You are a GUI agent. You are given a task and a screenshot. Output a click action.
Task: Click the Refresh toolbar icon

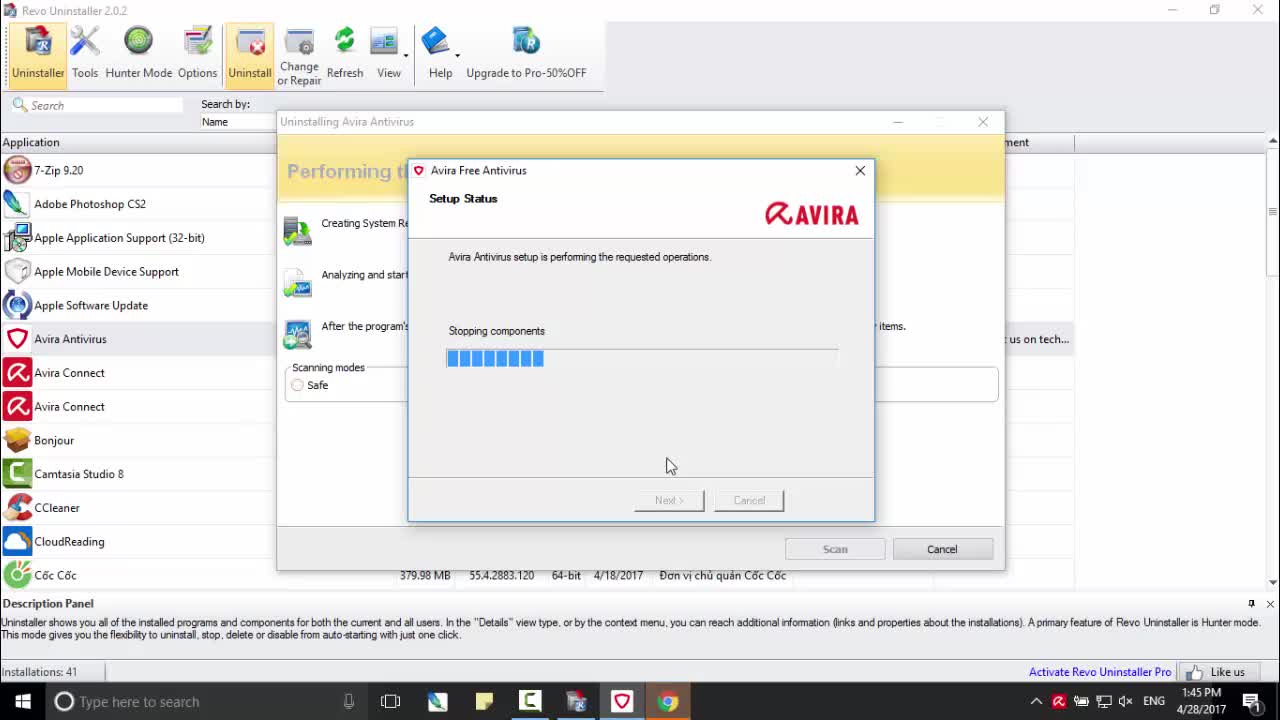tap(345, 54)
